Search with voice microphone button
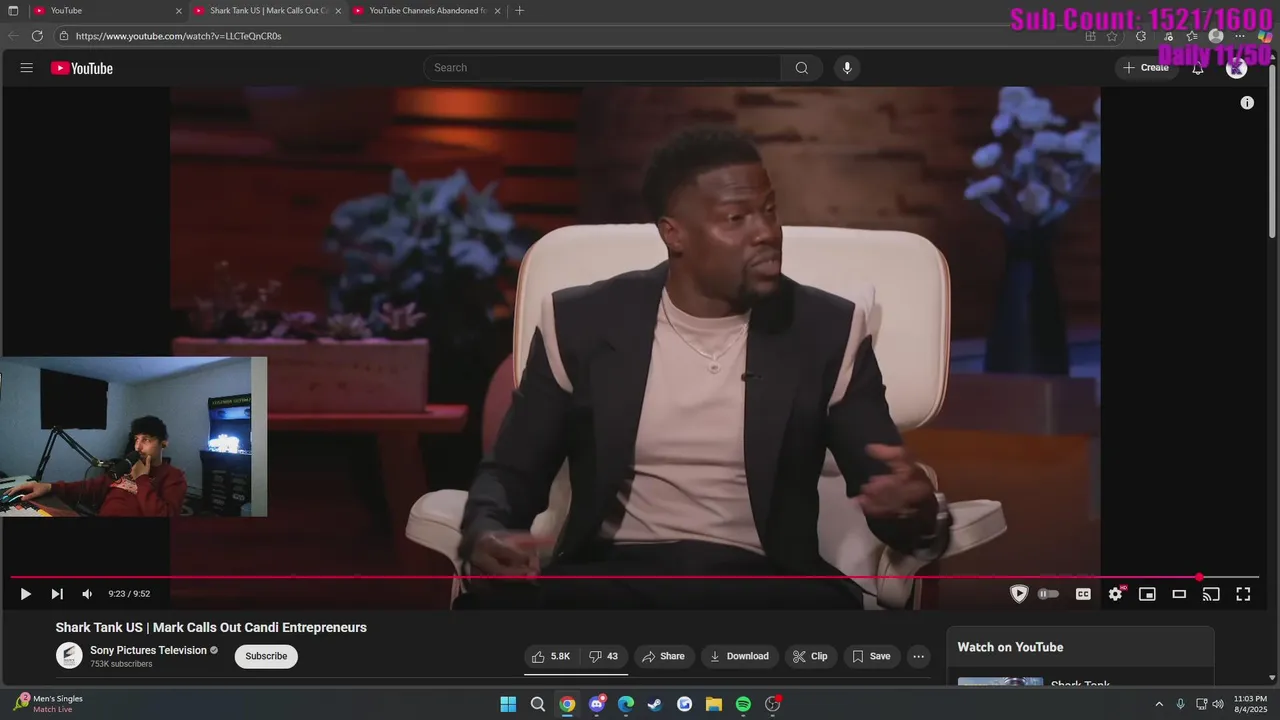Screen dimensions: 1280x720 point(847,68)
